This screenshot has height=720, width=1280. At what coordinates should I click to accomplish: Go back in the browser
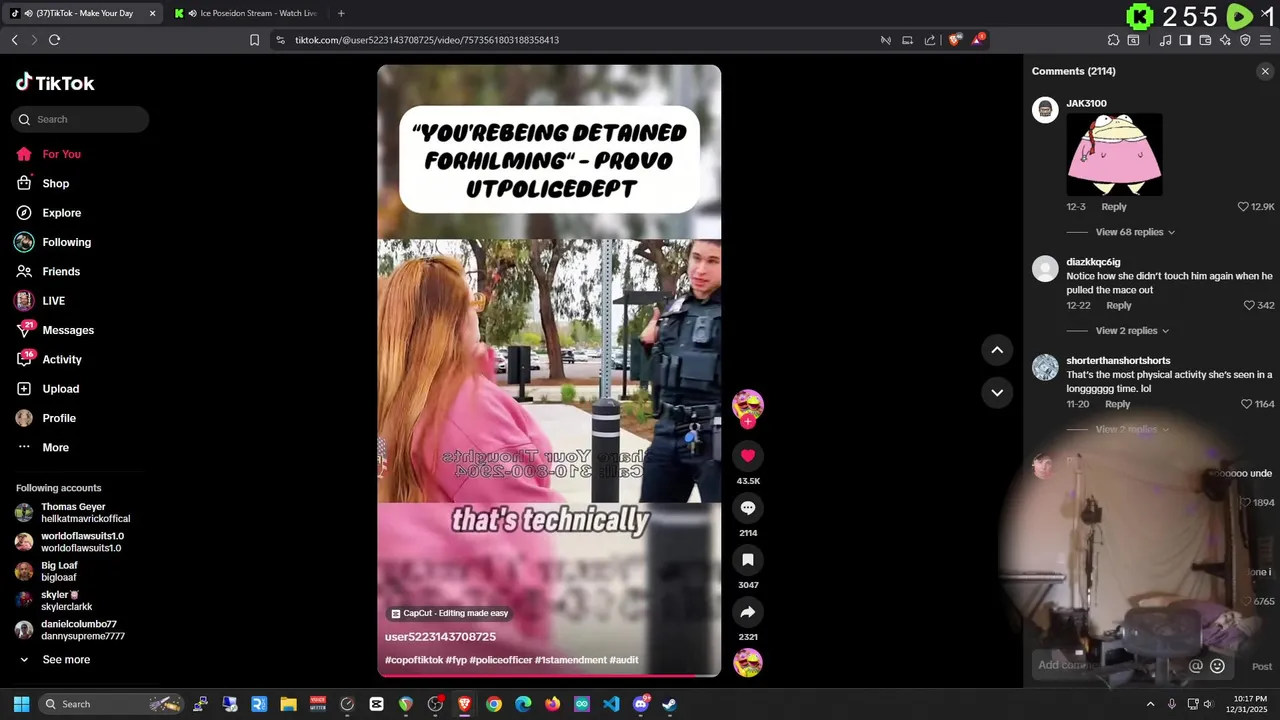point(14,40)
